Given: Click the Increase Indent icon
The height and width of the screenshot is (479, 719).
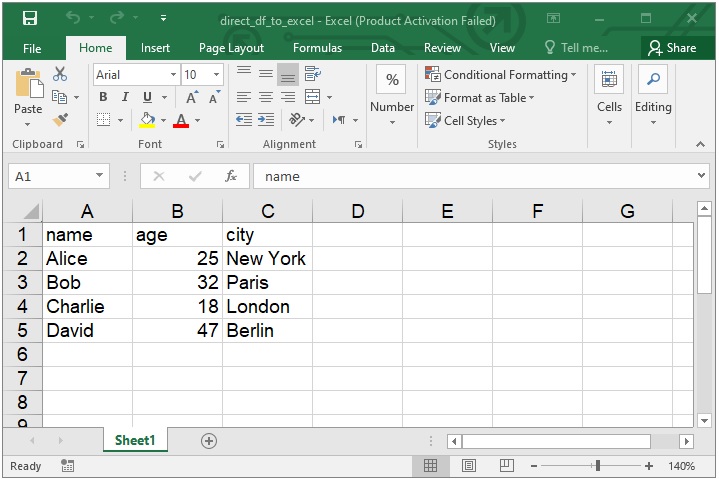Looking at the screenshot, I should (x=266, y=120).
